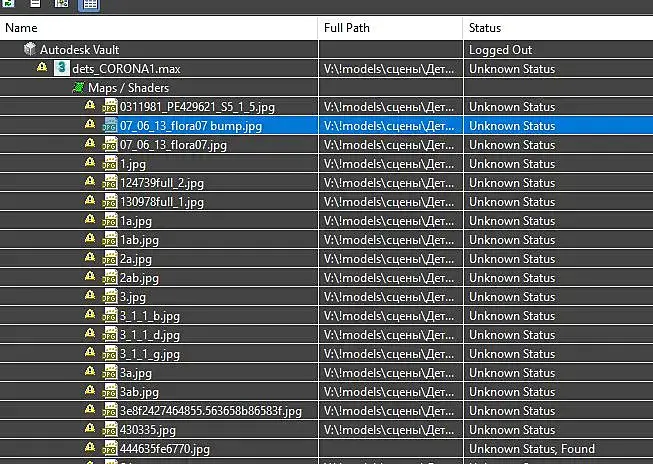Click the Full Path cell of 3ab.jpg
The height and width of the screenshot is (464, 653).
pos(390,392)
